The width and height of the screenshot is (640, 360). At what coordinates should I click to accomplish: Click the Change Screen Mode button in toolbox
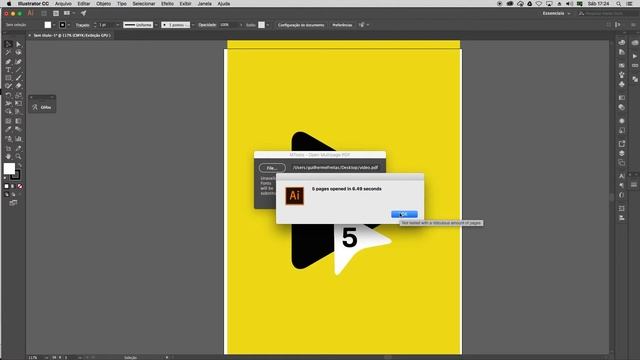click(13, 203)
